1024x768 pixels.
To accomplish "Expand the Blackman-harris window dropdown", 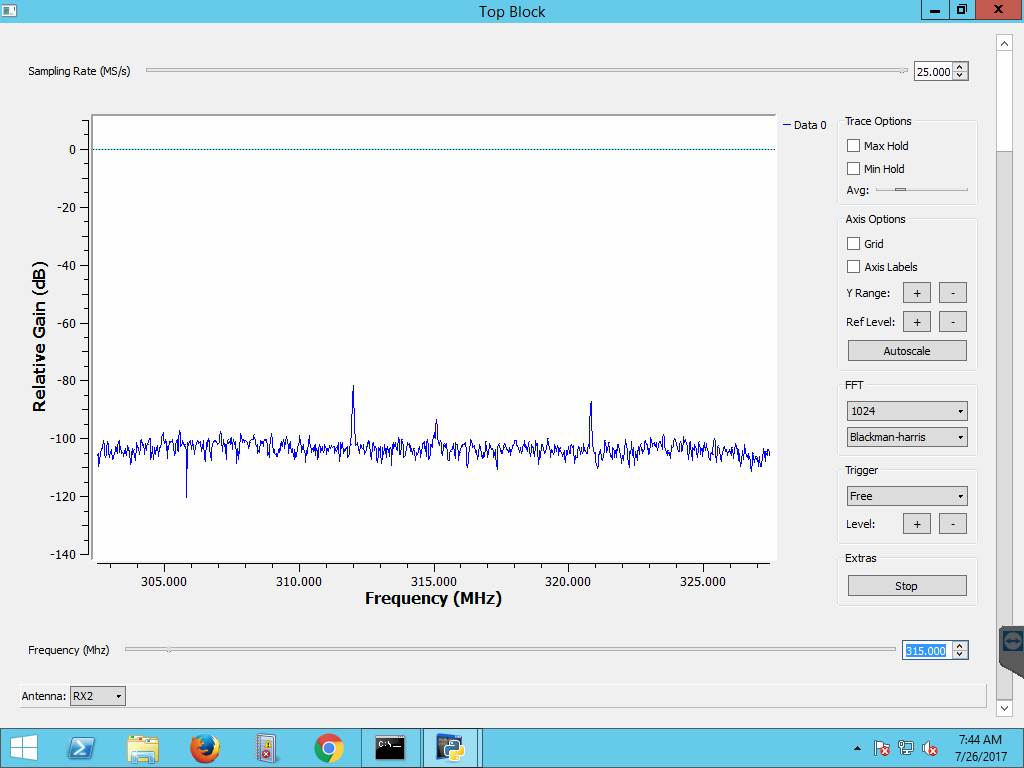I will coord(907,437).
